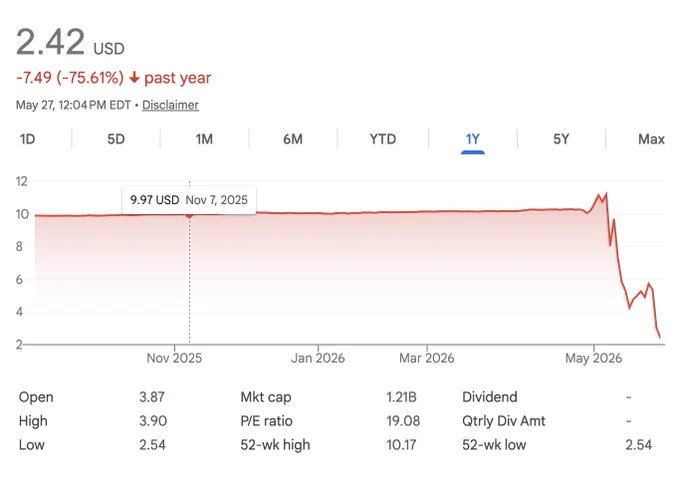
Task: Click the Dividend label
Action: pyautogui.click(x=490, y=397)
